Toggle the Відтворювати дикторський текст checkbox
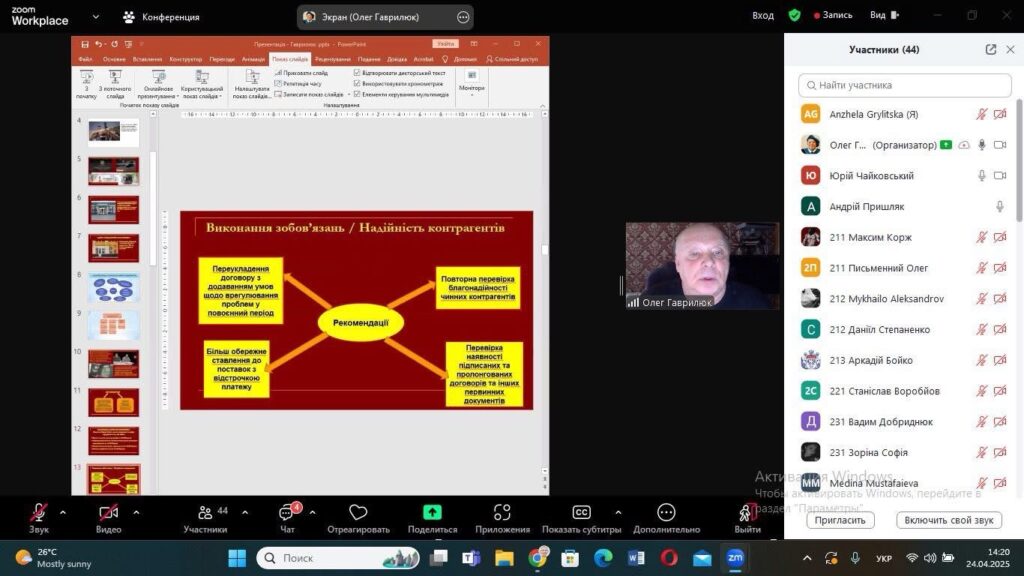The height and width of the screenshot is (576, 1024). (358, 73)
